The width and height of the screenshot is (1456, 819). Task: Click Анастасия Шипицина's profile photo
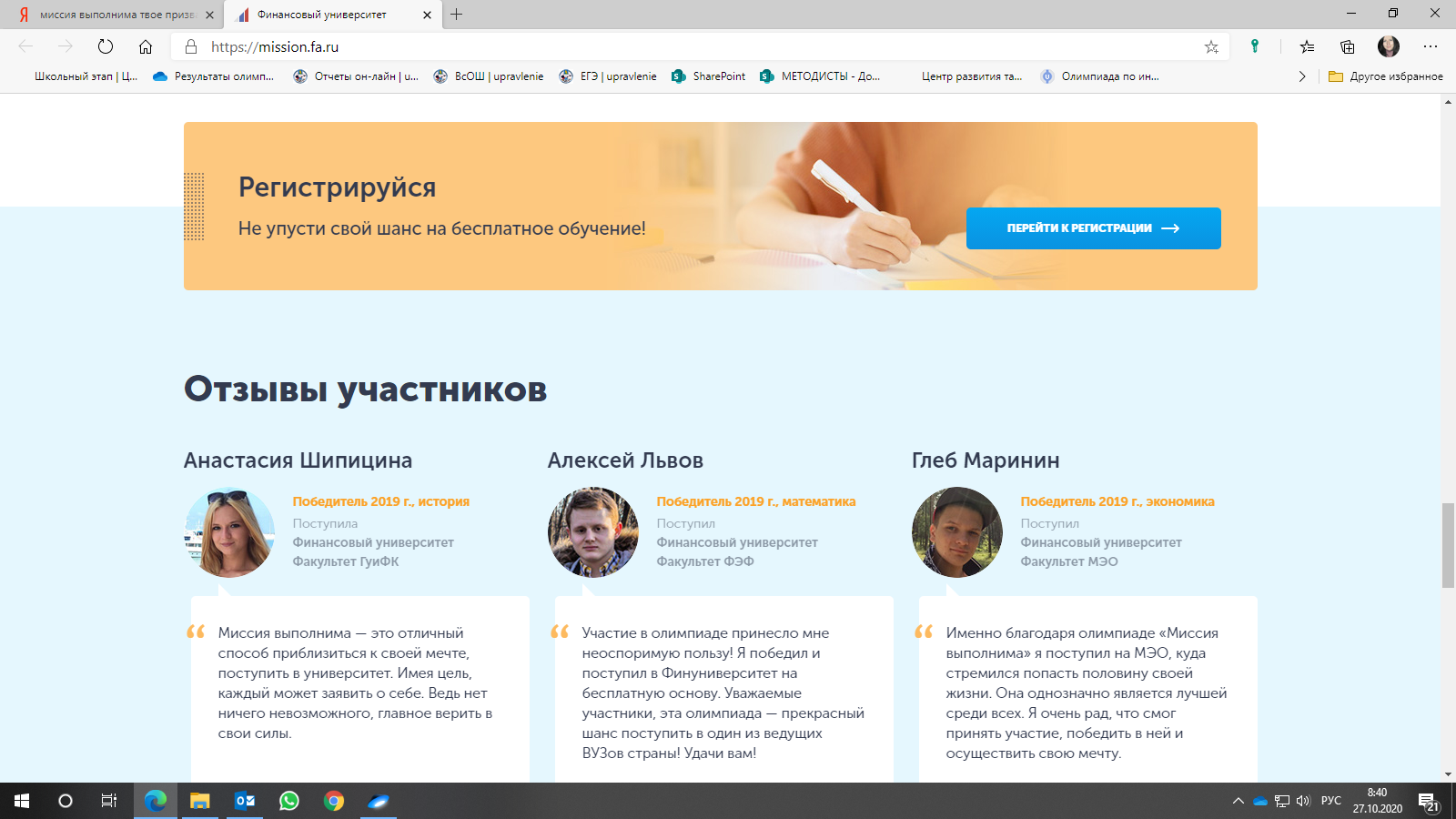click(x=229, y=532)
